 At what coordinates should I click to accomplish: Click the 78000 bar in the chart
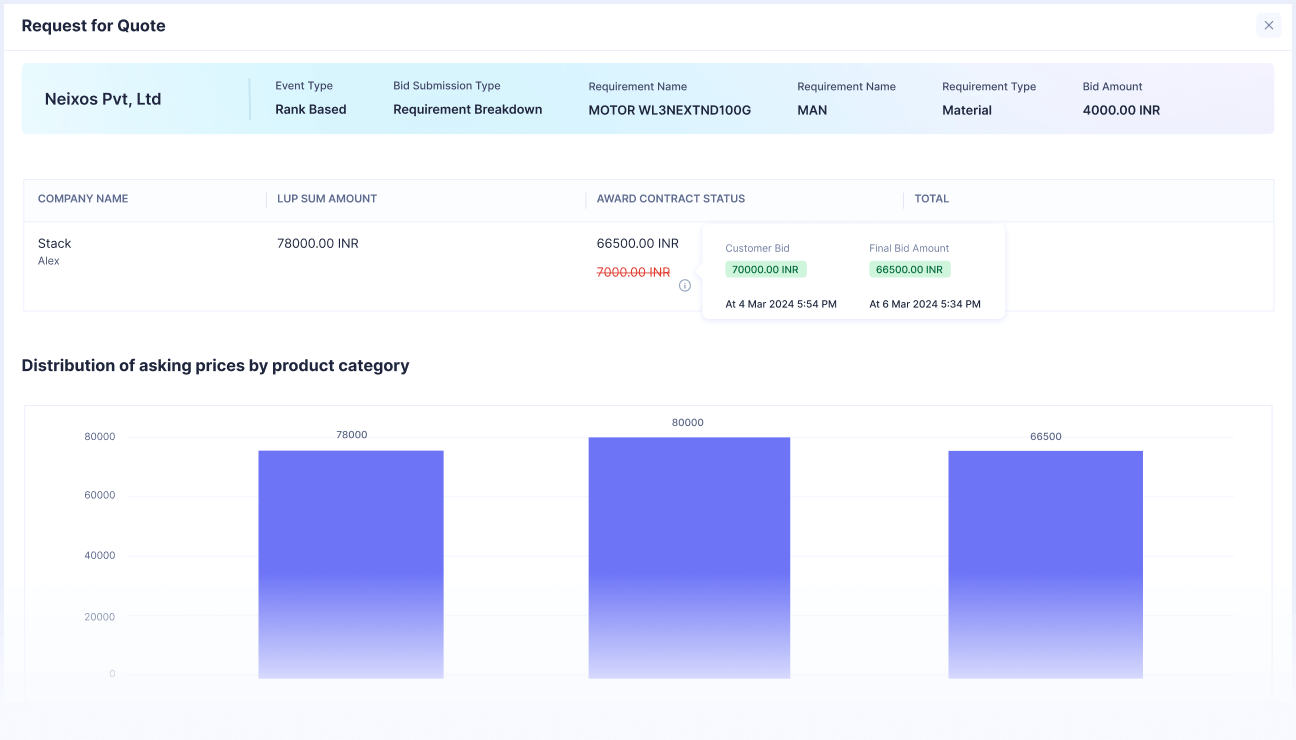pyautogui.click(x=351, y=560)
